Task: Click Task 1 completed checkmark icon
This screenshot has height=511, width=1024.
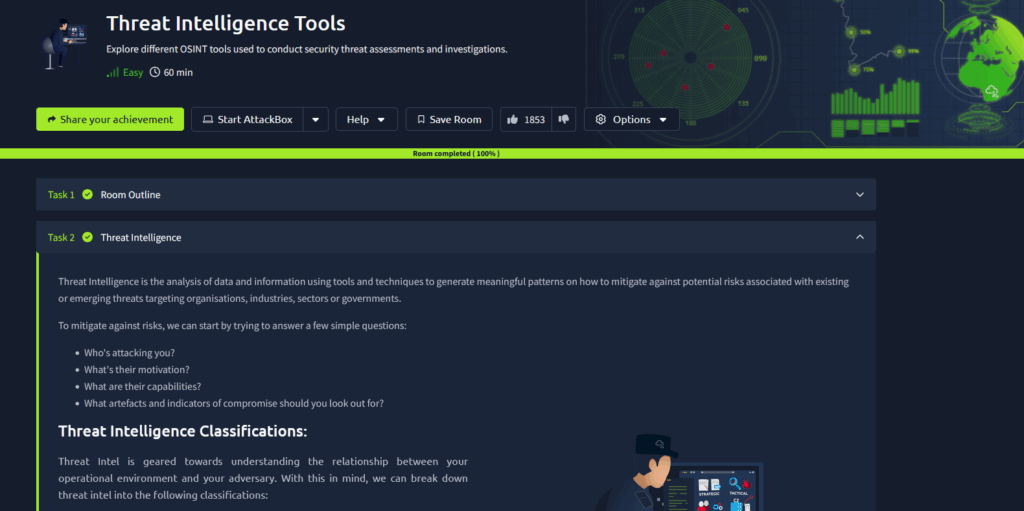Action: pos(88,195)
